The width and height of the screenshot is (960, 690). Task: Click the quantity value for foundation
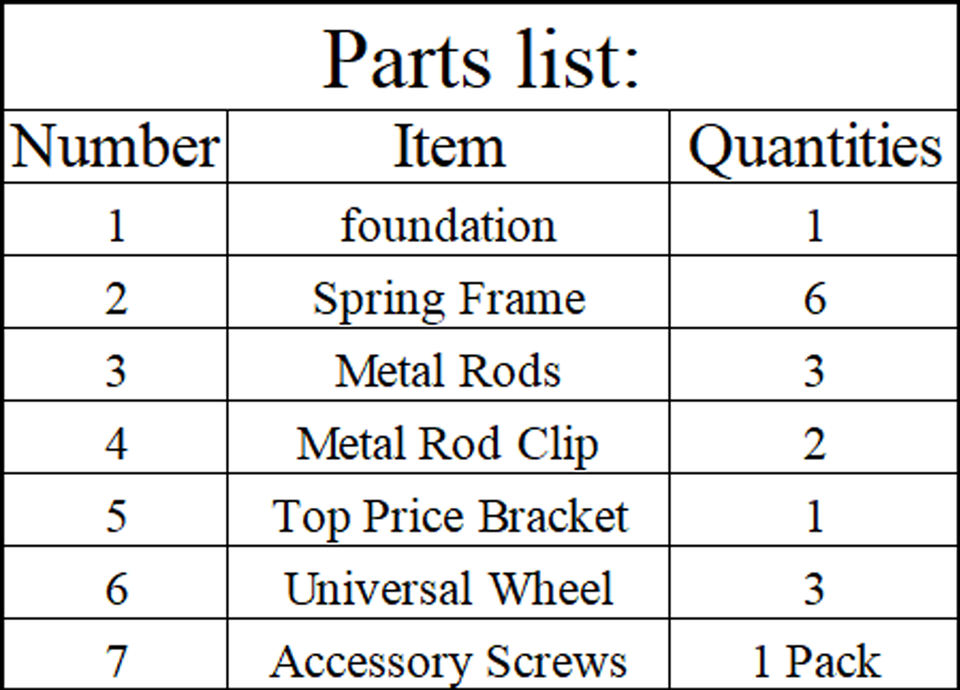(814, 225)
